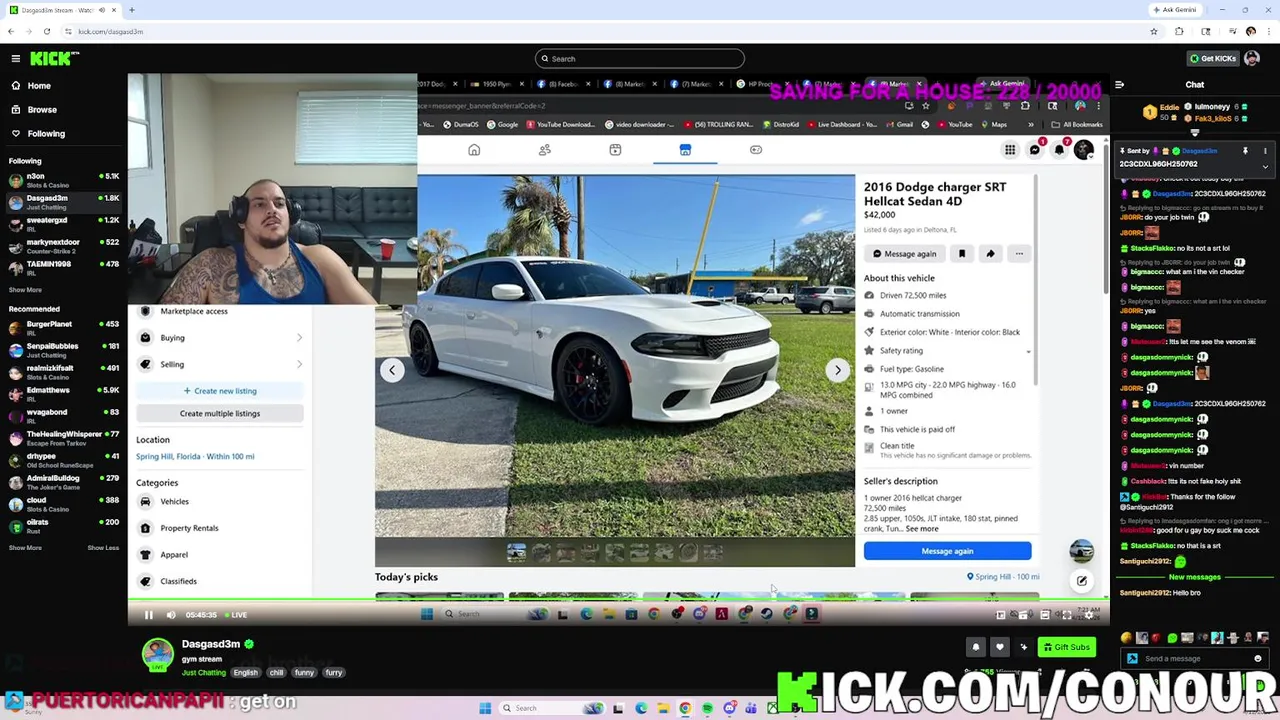
Task: Toggle follow heart button
Action: (x=999, y=647)
